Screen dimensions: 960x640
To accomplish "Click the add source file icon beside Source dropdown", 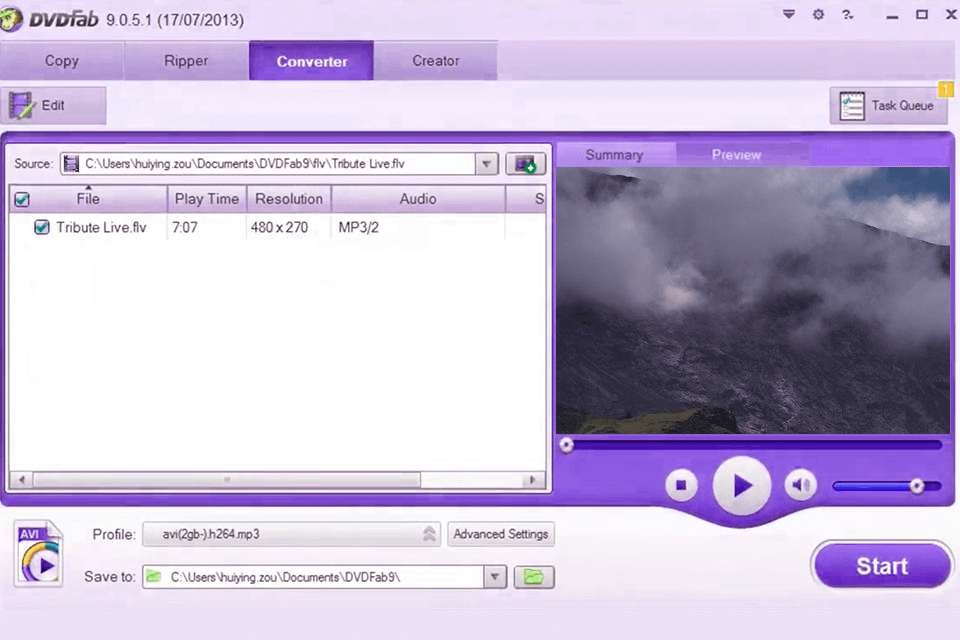I will click(x=526, y=163).
